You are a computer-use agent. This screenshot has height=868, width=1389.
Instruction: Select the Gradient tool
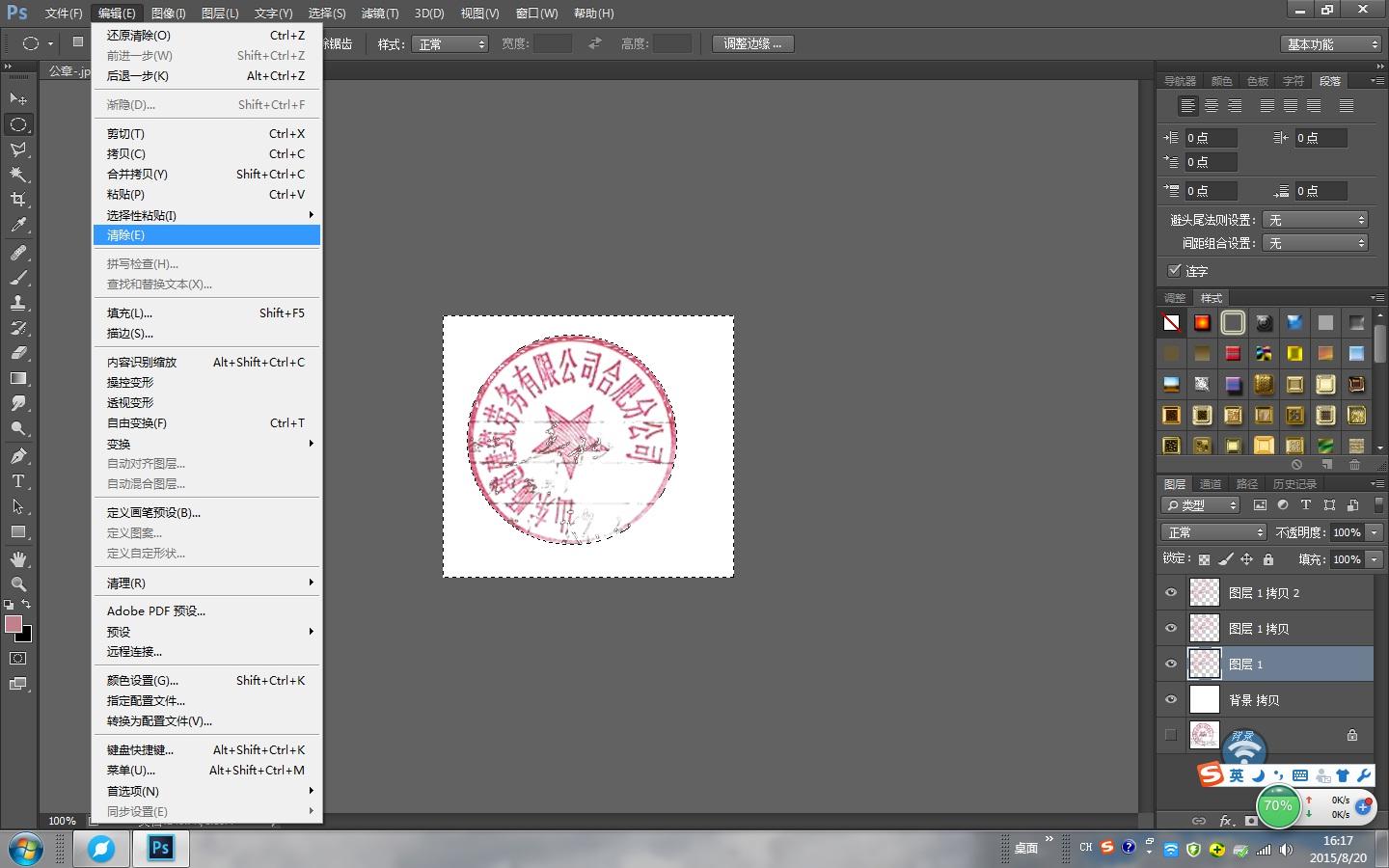(x=18, y=378)
